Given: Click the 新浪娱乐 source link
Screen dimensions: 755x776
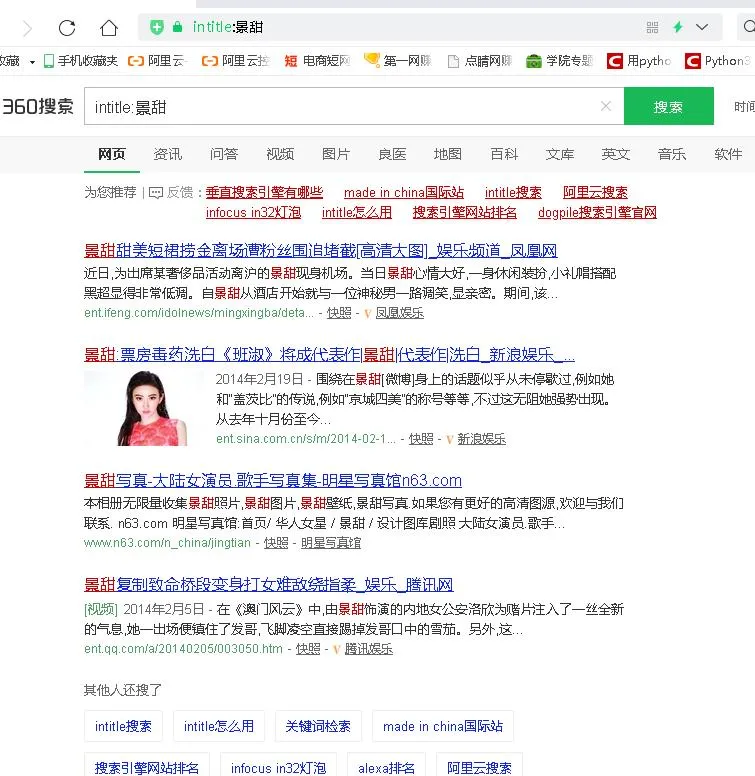Looking at the screenshot, I should pyautogui.click(x=481, y=438).
